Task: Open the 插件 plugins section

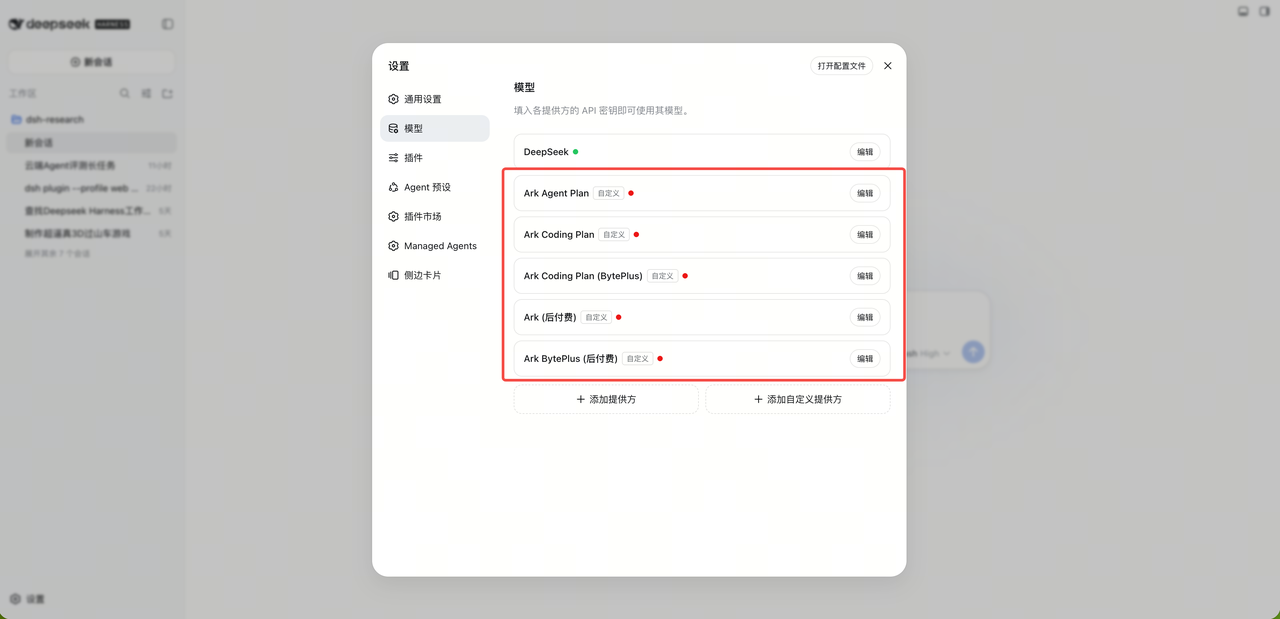Action: click(x=434, y=158)
